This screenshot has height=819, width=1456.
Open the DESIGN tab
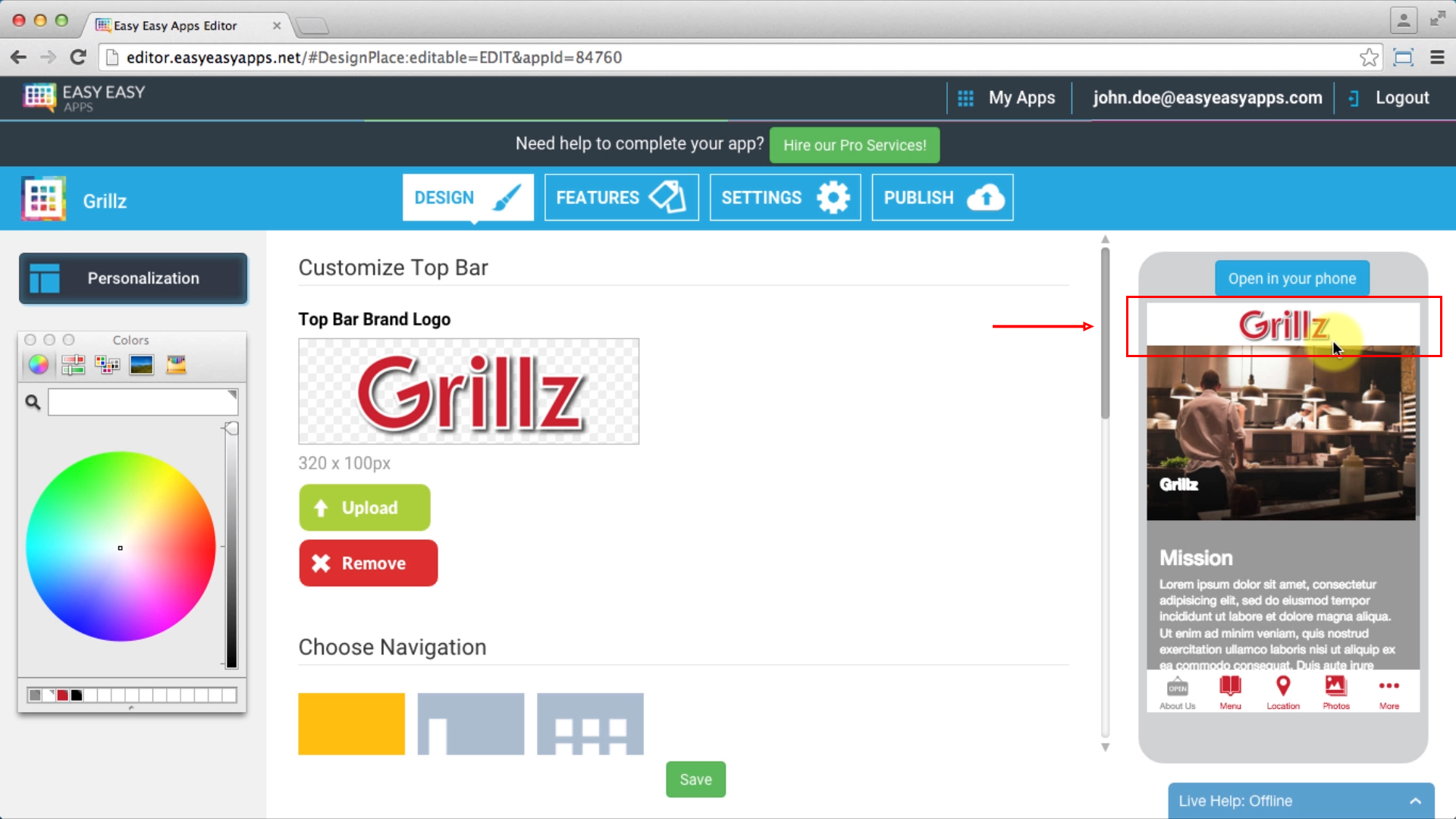[x=467, y=198]
